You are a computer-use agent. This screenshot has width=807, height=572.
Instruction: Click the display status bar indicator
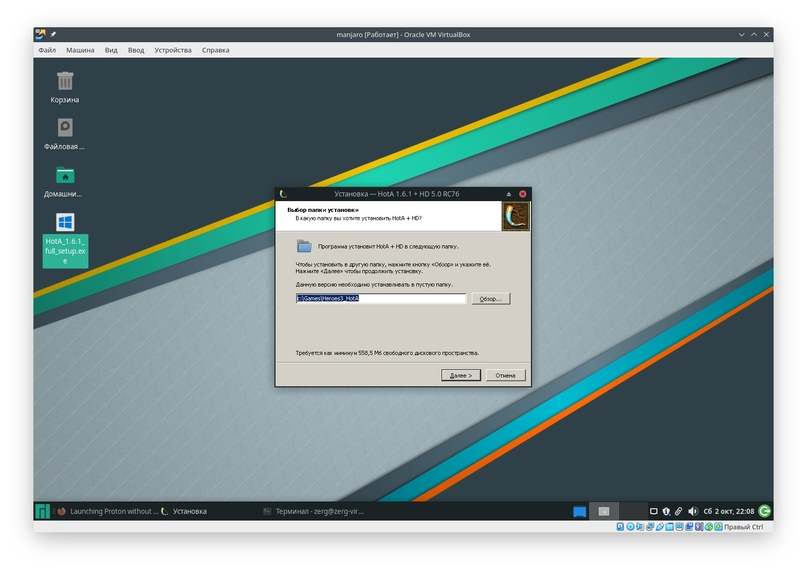(679, 527)
